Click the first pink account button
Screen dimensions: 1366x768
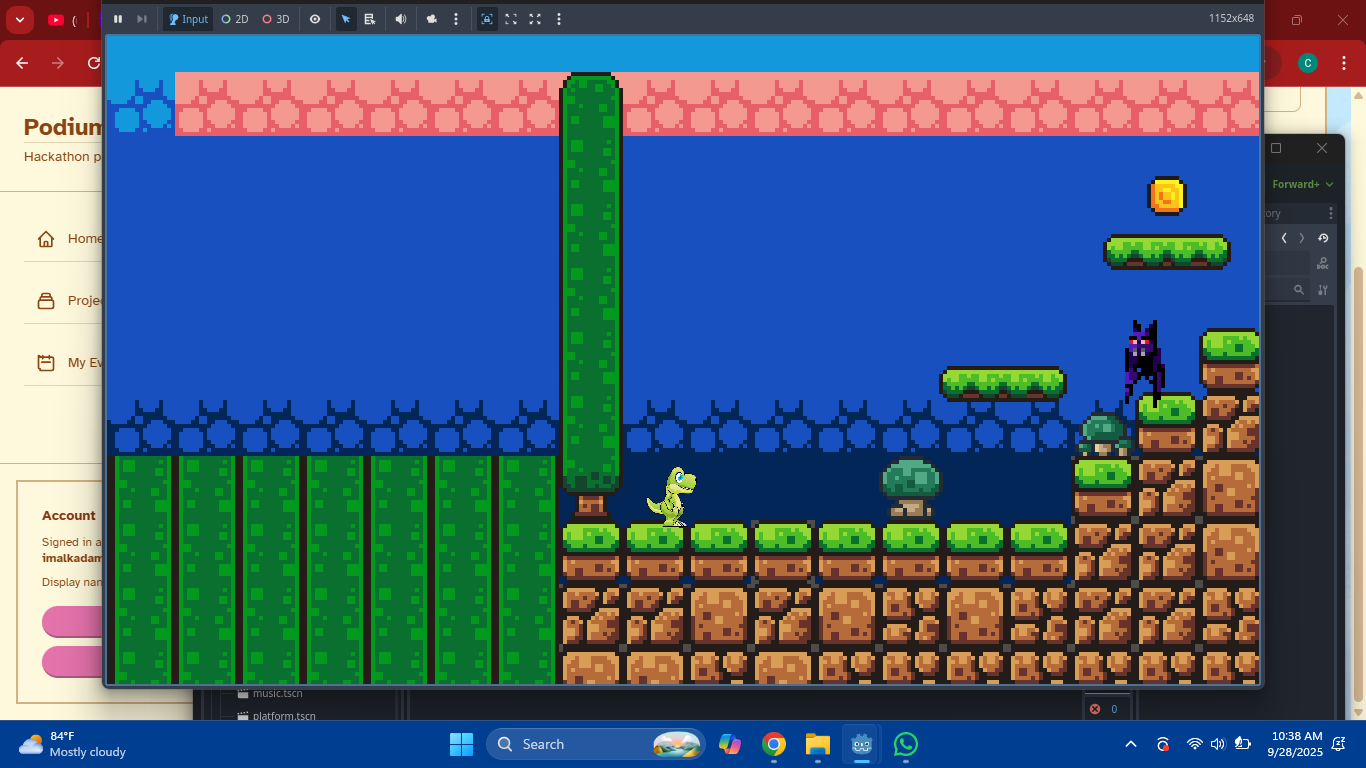[73, 621]
